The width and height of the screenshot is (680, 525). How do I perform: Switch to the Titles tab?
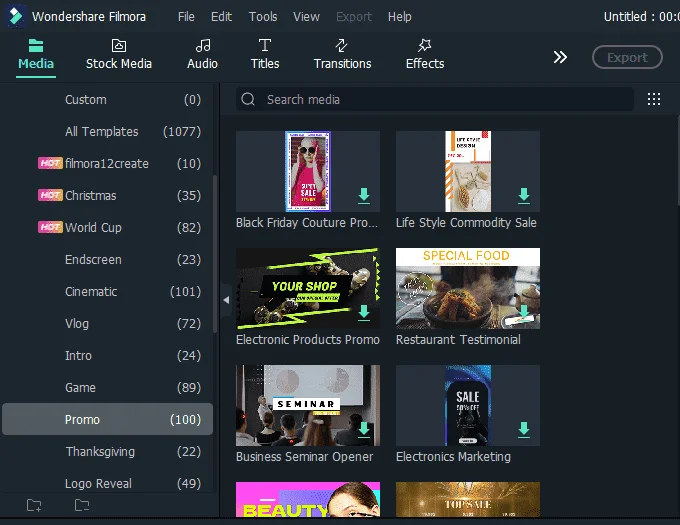pos(265,55)
